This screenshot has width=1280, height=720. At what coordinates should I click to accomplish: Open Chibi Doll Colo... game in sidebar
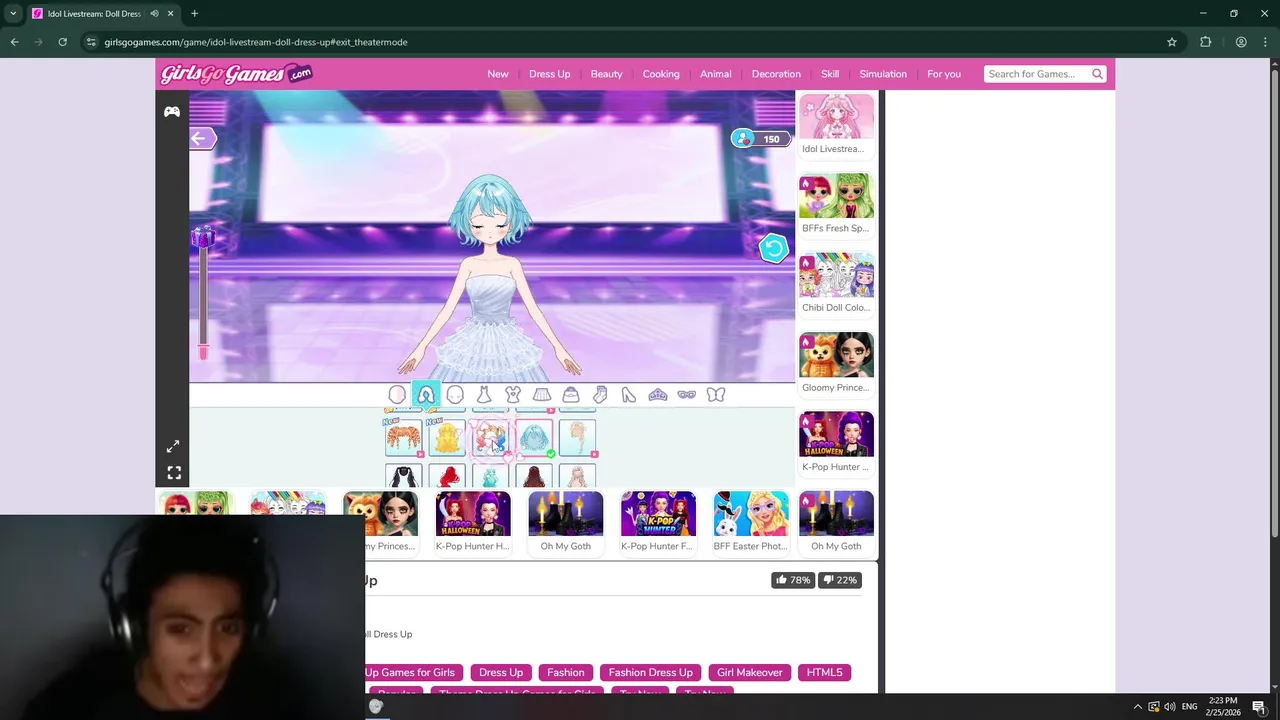click(x=836, y=284)
